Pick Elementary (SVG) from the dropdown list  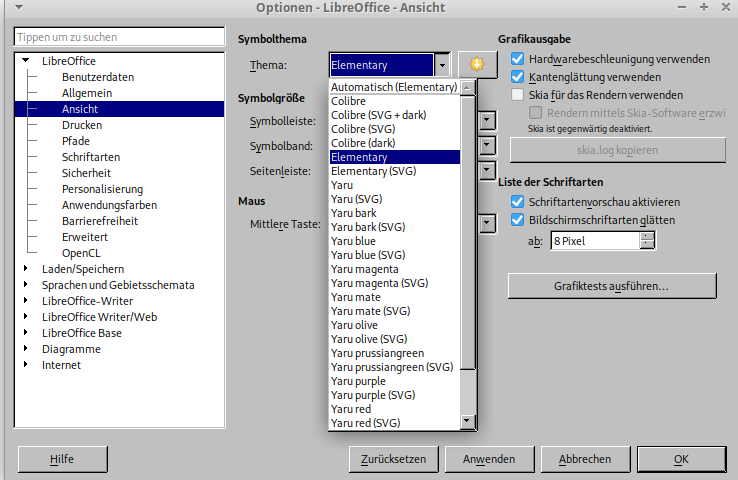click(373, 171)
